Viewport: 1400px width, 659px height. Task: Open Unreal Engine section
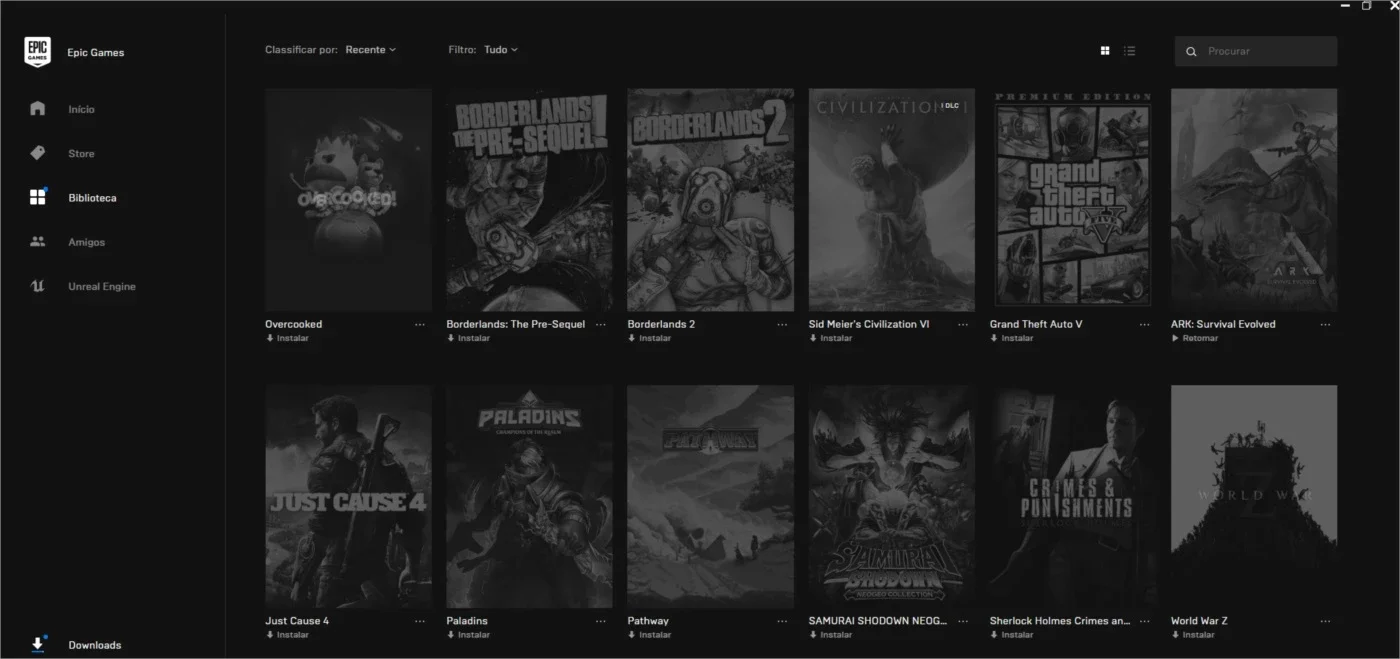102,286
